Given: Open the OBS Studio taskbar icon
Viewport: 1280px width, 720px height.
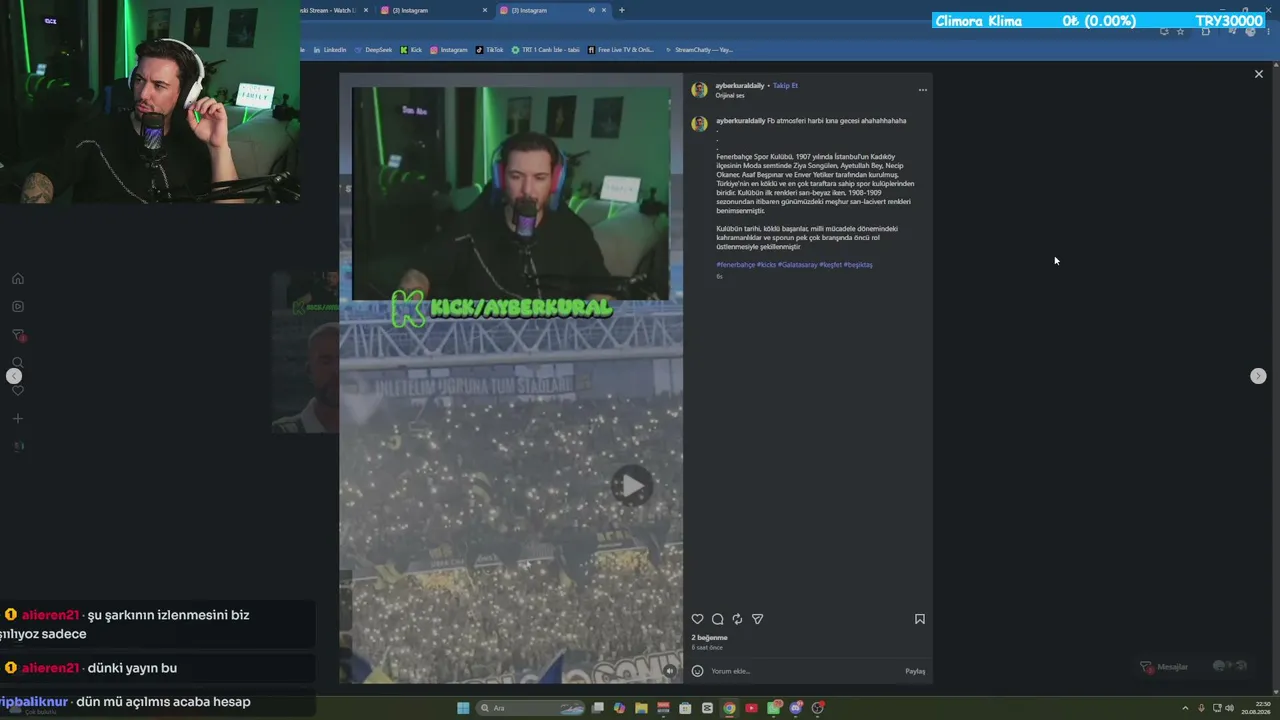Looking at the screenshot, I should (818, 708).
